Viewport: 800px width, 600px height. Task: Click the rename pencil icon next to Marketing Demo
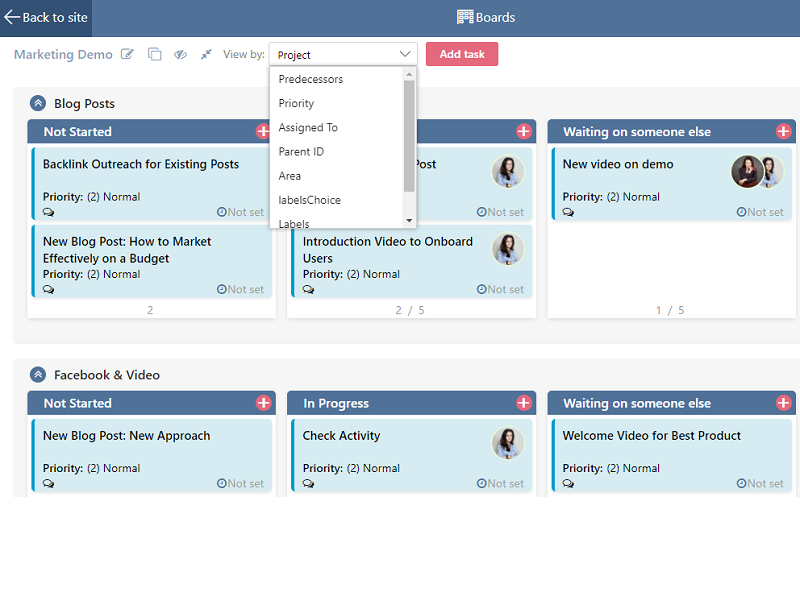(x=128, y=54)
